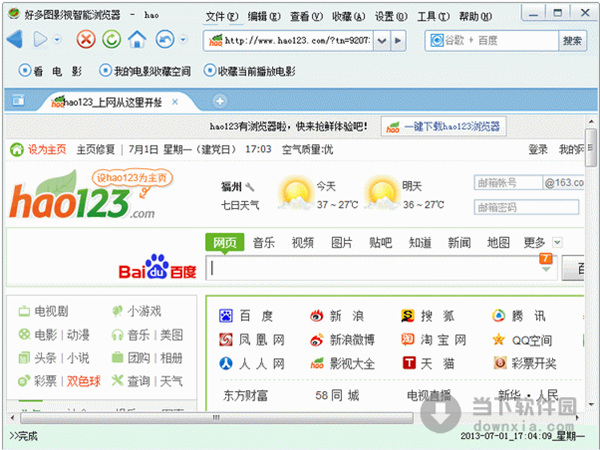The width and height of the screenshot is (600, 450).
Task: Switch to the 图片 search tab
Action: [x=342, y=243]
